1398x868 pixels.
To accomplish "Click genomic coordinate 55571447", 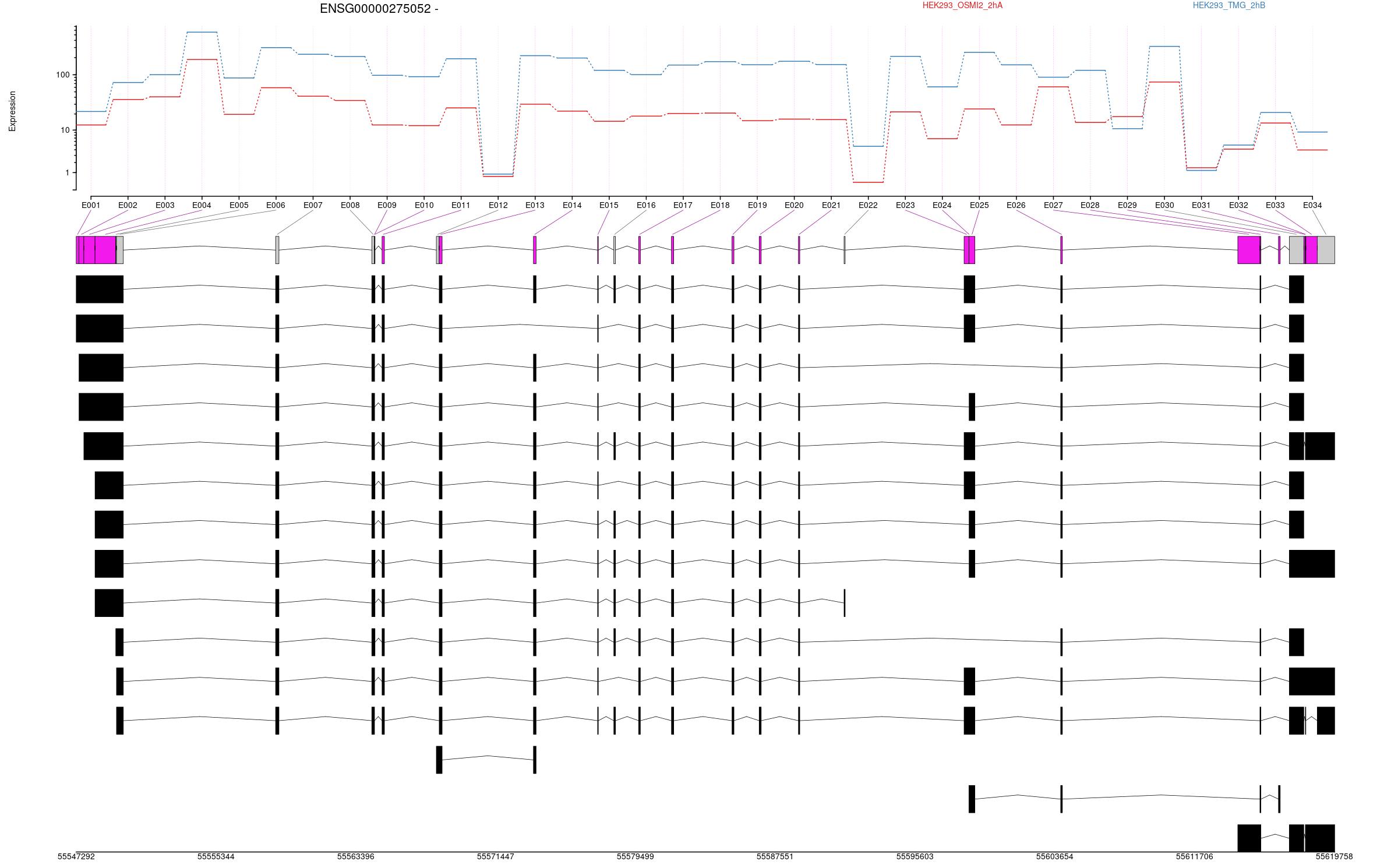I will tap(496, 856).
